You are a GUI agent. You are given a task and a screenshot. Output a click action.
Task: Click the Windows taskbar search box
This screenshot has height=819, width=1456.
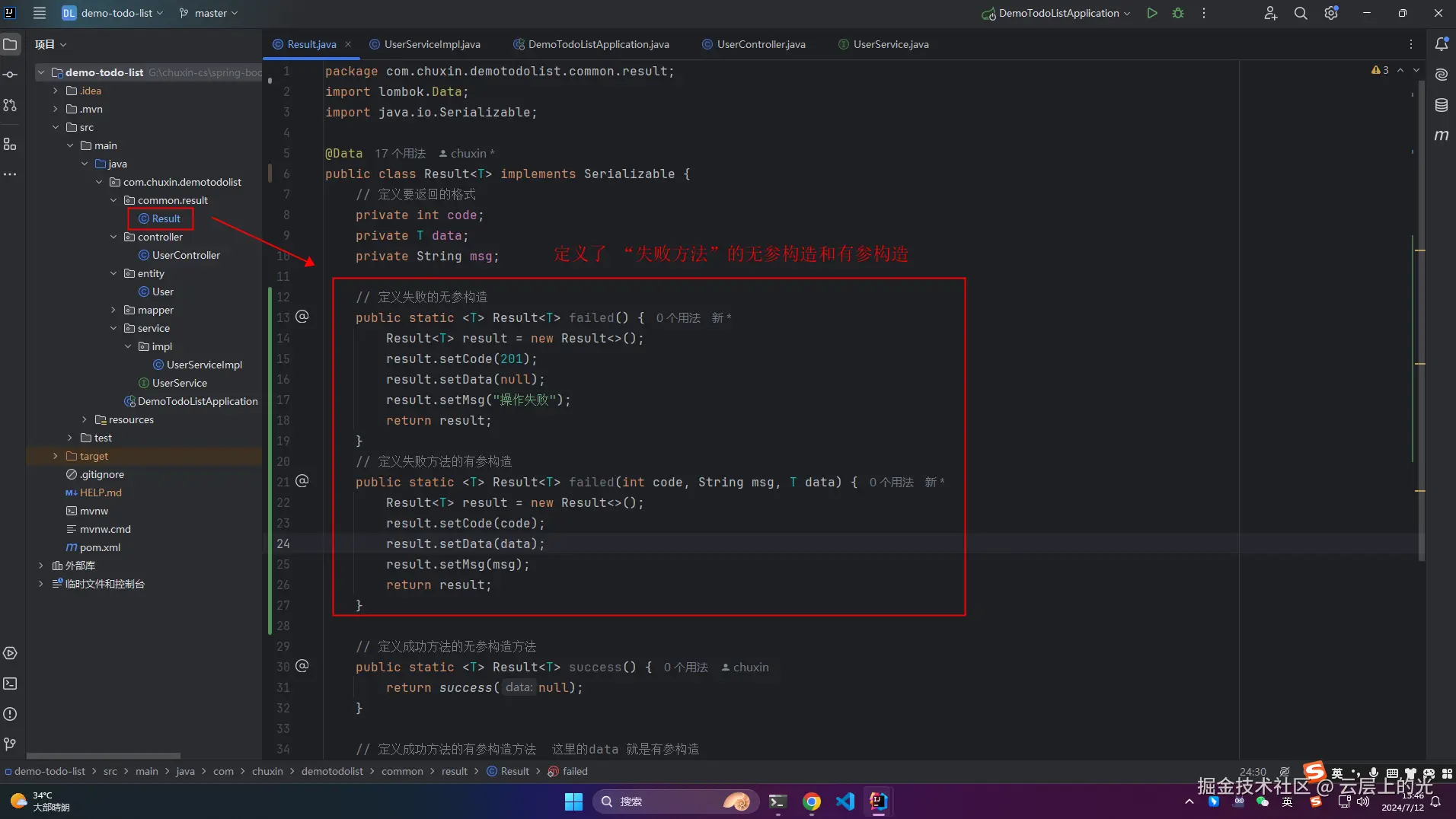point(675,801)
